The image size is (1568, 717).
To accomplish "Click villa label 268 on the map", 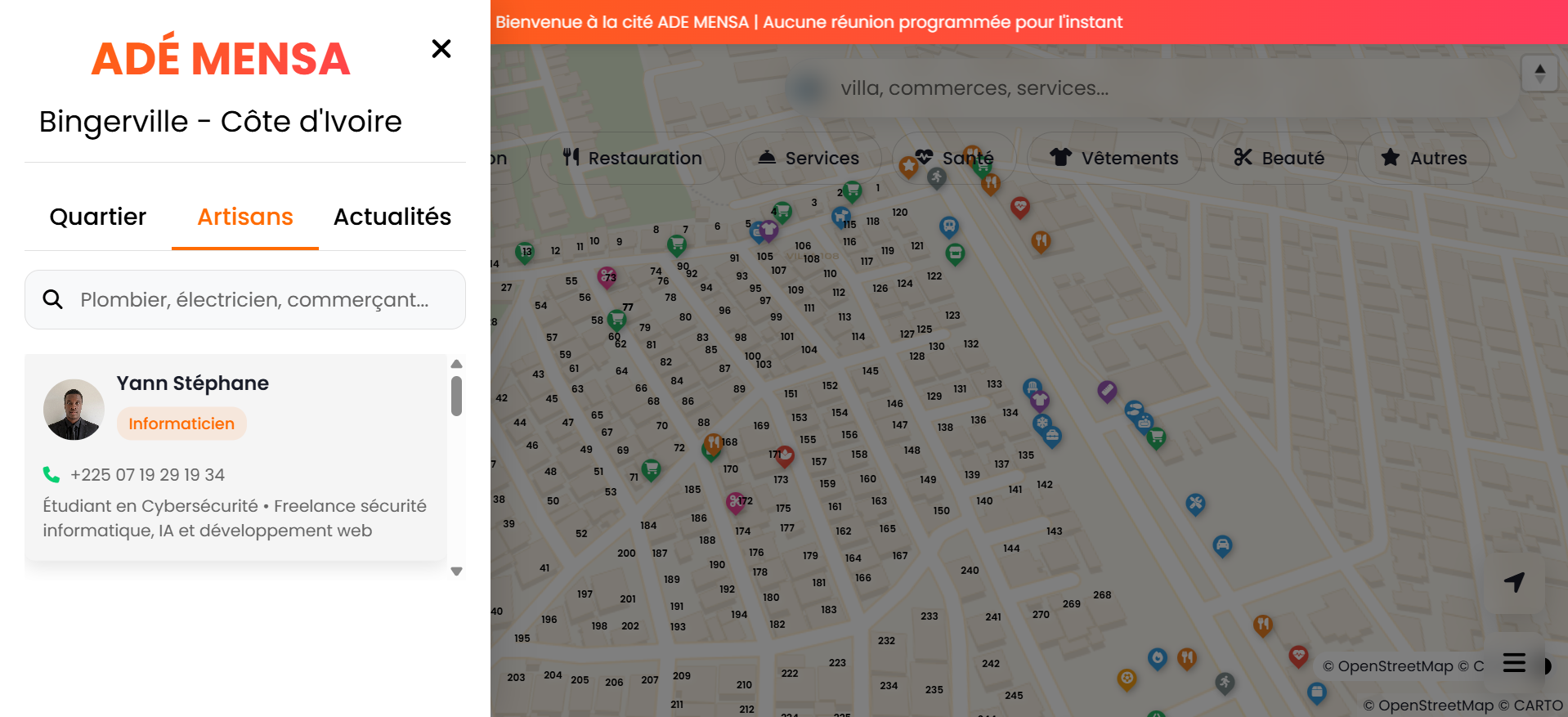I will [x=1102, y=595].
